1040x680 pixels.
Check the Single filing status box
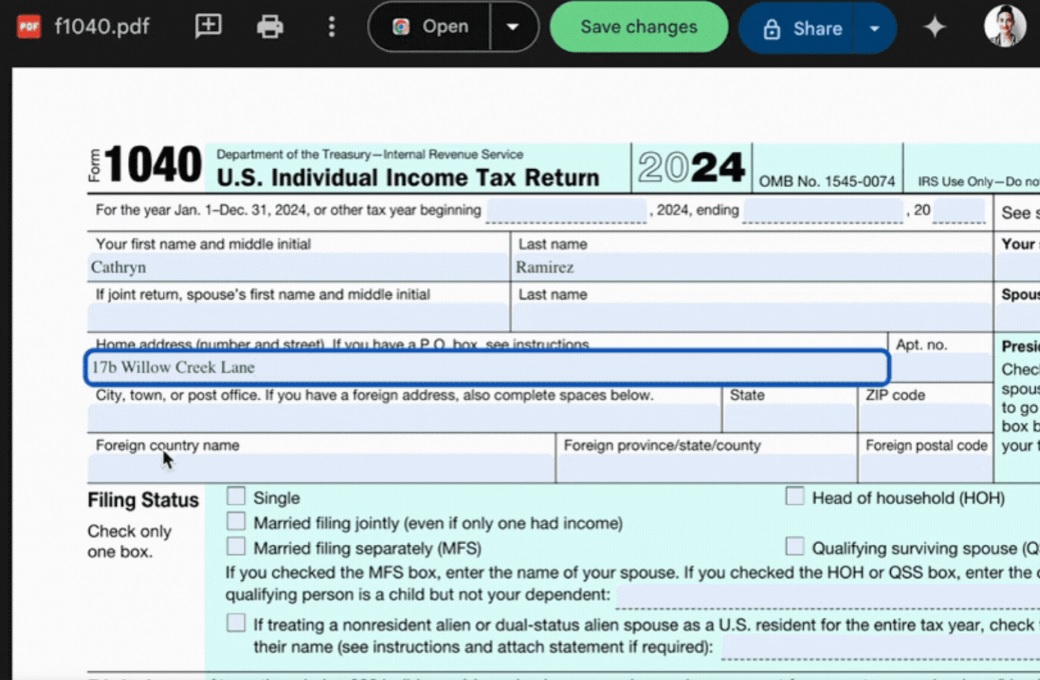coord(236,496)
